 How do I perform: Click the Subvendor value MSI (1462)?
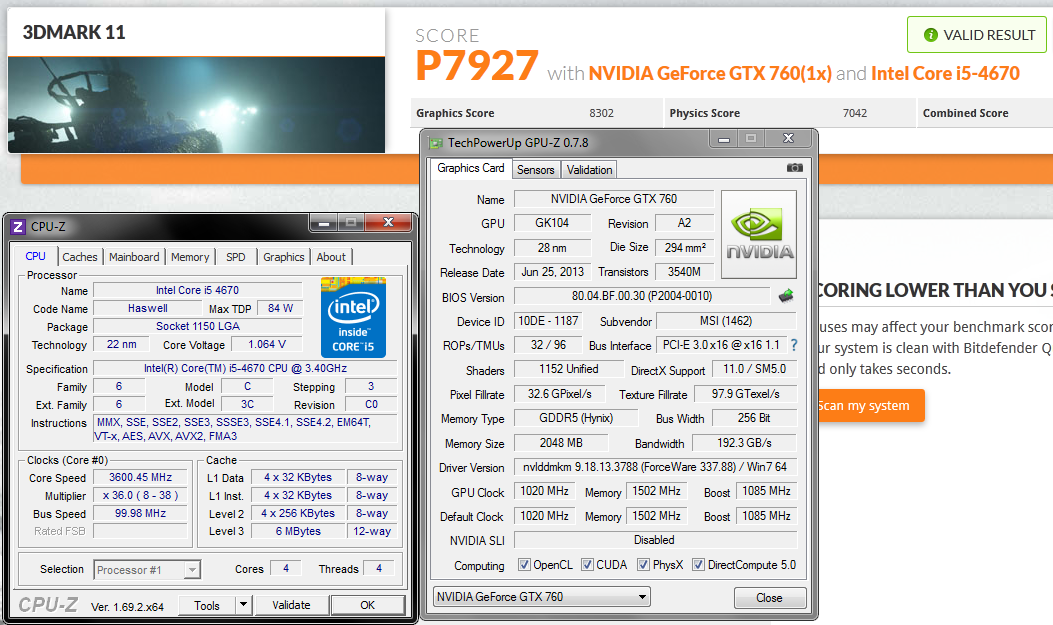(x=726, y=321)
